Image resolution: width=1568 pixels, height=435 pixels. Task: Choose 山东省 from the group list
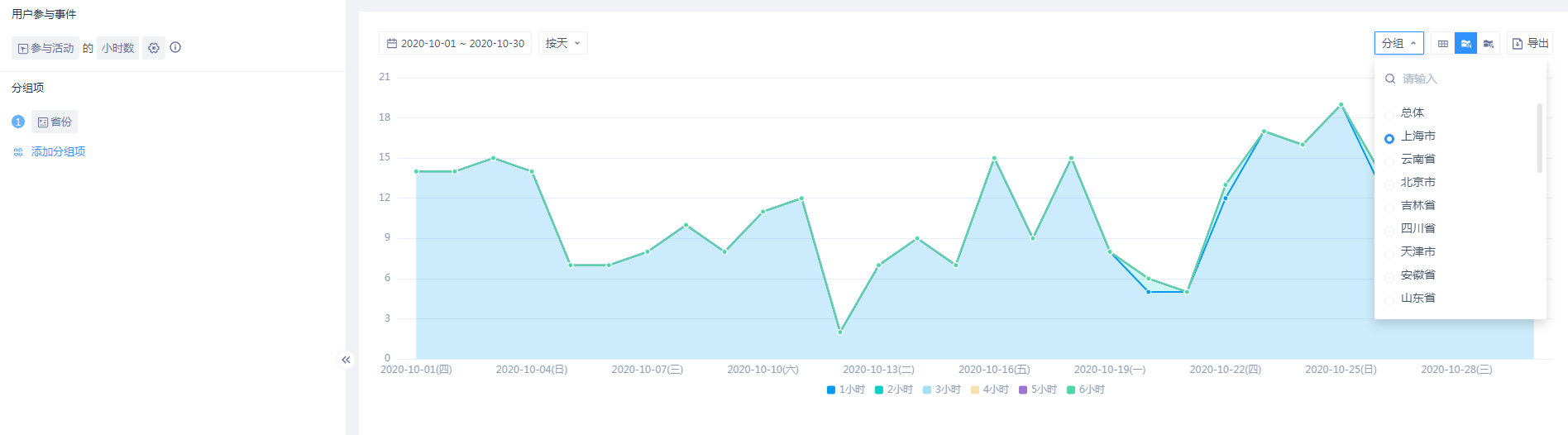1417,298
